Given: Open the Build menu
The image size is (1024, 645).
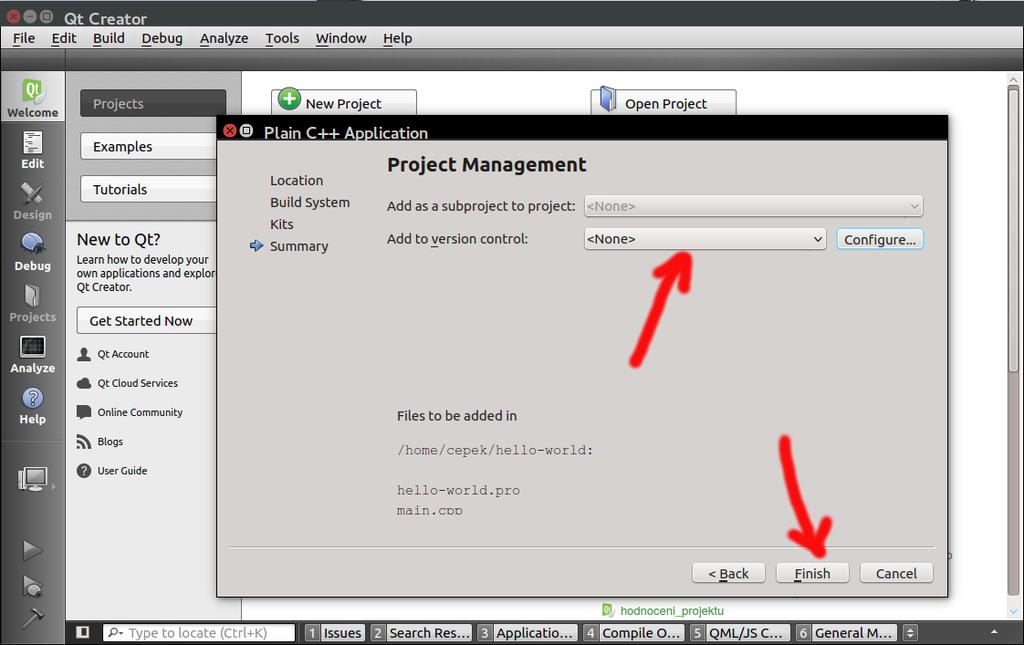Looking at the screenshot, I should 108,38.
